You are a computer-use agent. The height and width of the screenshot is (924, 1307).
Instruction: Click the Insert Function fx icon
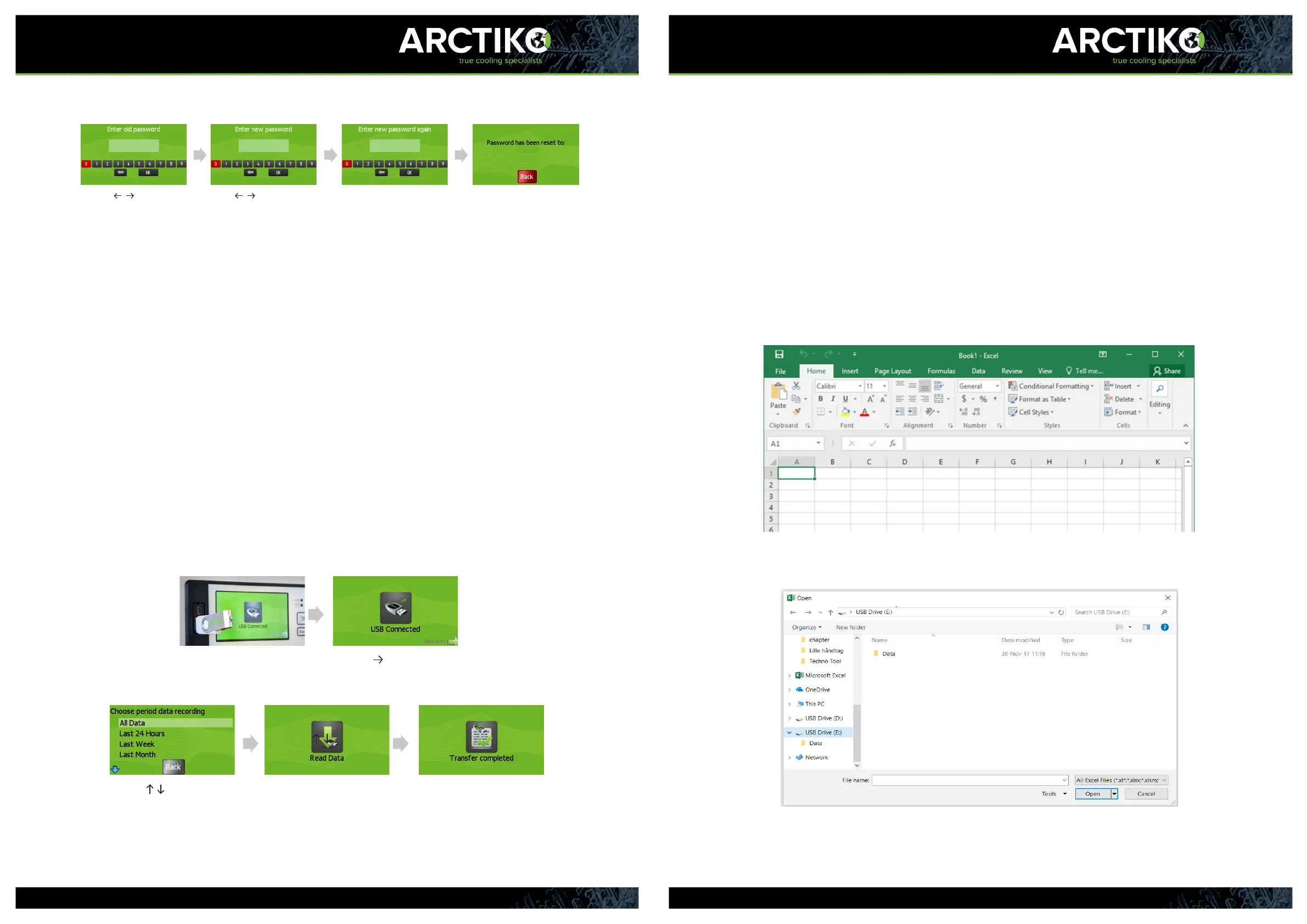pos(893,443)
